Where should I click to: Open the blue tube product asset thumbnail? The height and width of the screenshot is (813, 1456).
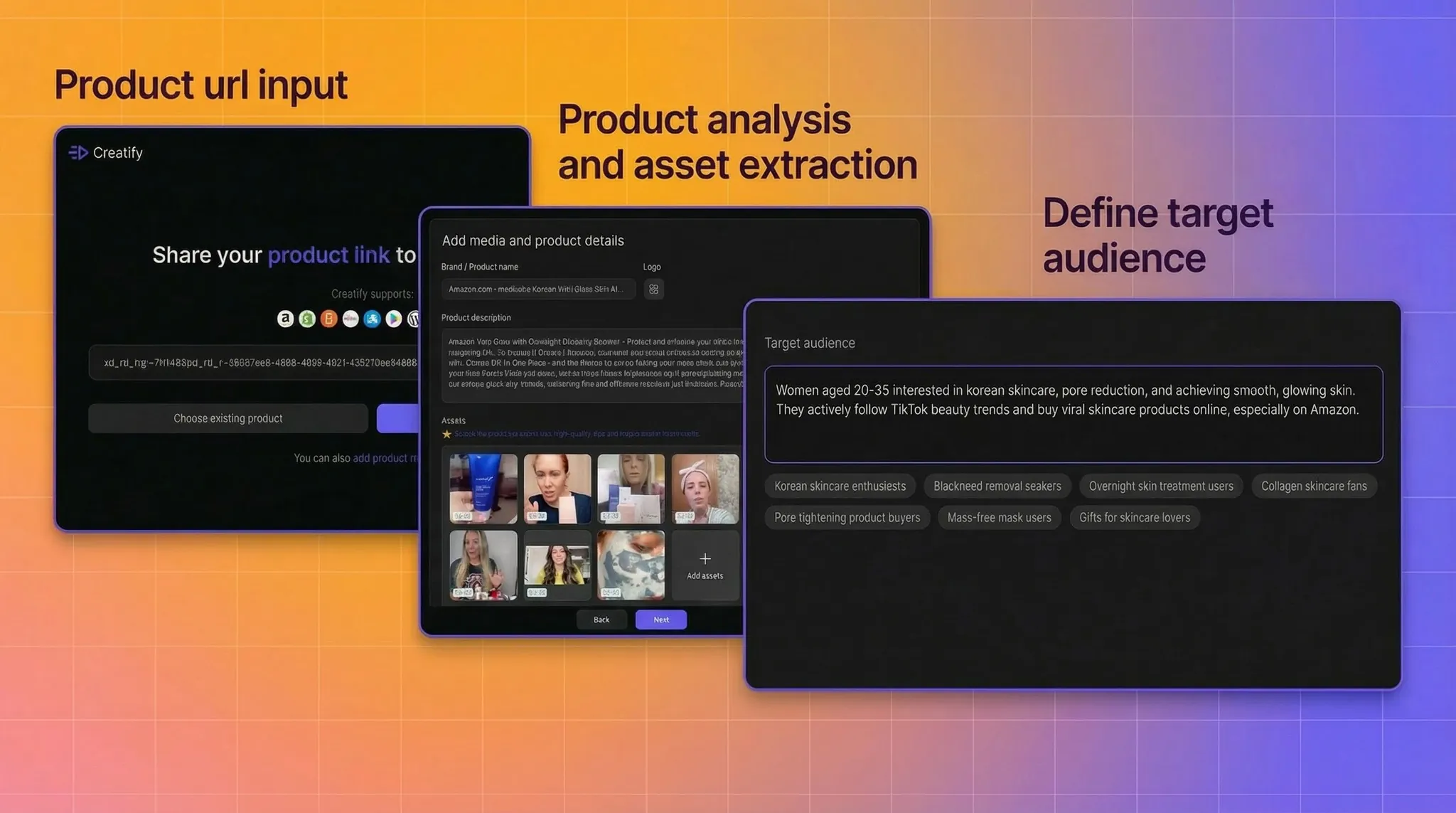pyautogui.click(x=483, y=489)
